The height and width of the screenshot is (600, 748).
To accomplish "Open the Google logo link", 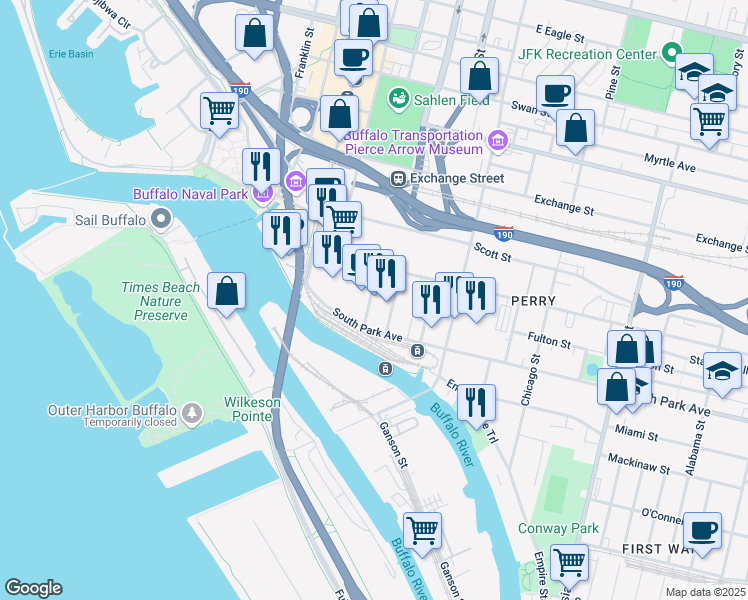I will tap(33, 588).
